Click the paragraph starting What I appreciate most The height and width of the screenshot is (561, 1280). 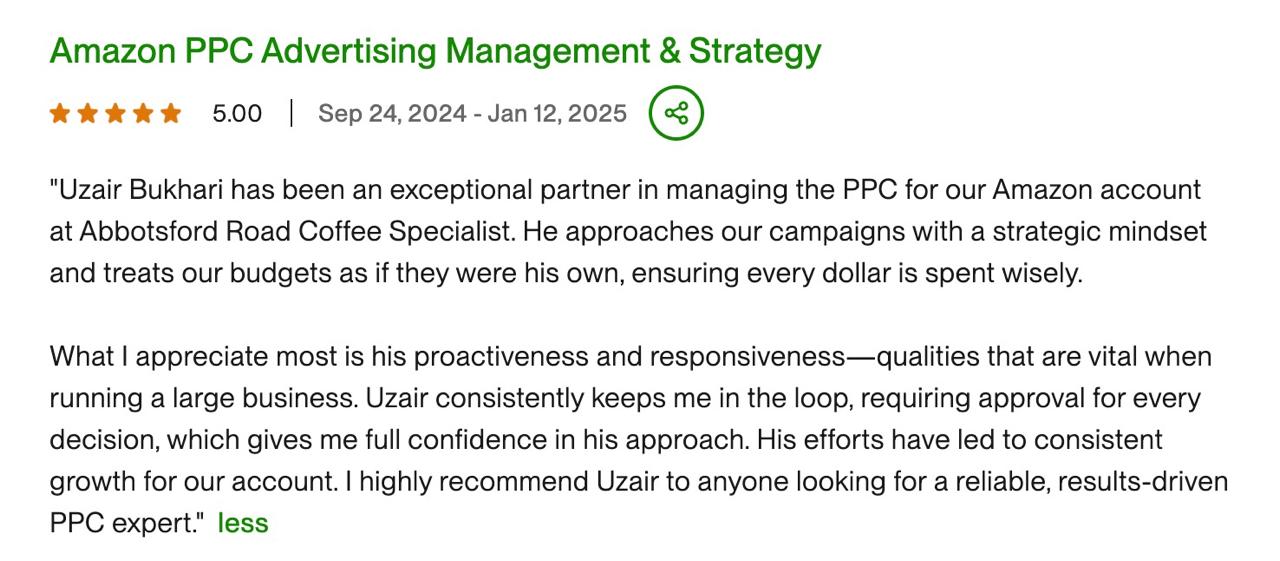[639, 440]
